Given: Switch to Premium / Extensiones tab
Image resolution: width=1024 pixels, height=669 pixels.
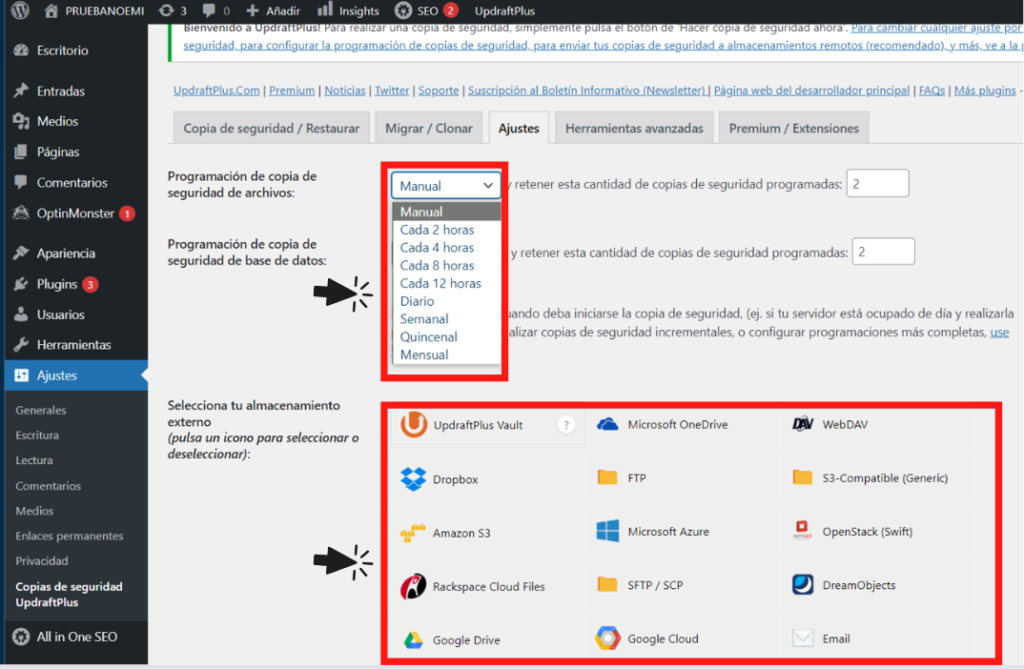Looking at the screenshot, I should tap(793, 128).
